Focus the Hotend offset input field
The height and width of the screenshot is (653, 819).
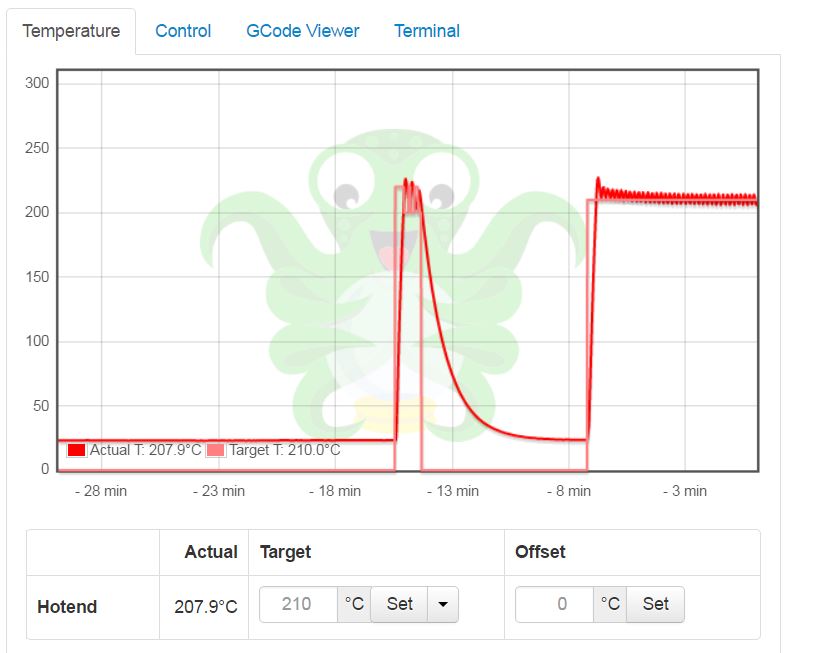(554, 604)
